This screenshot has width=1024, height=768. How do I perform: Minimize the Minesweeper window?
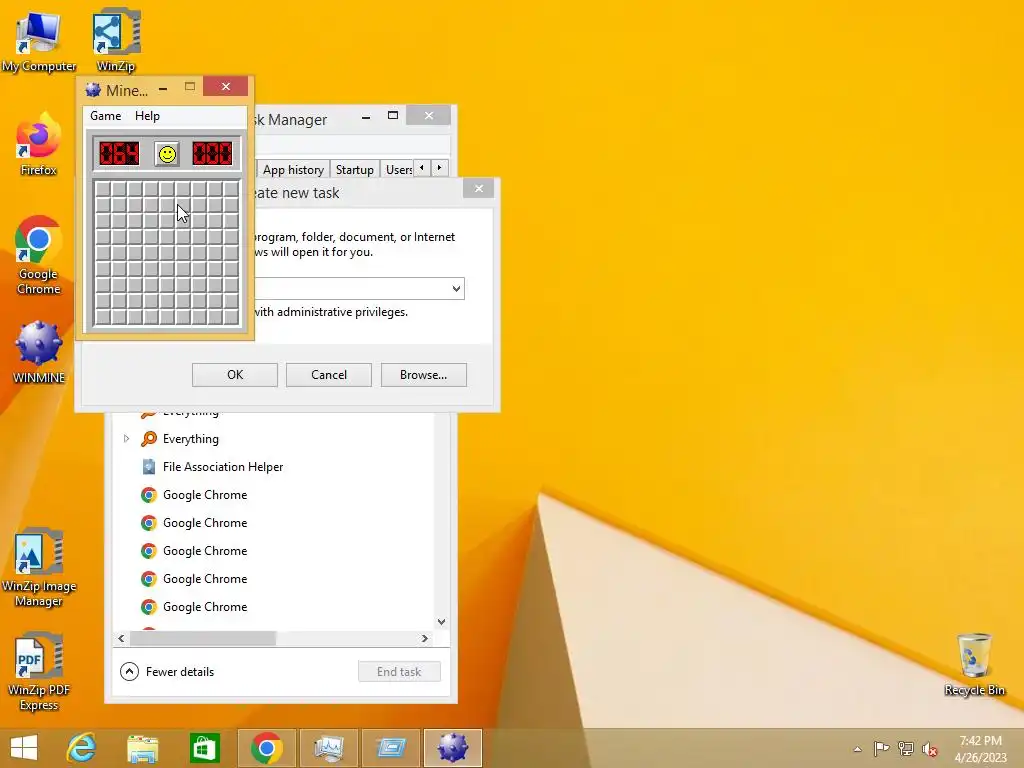(163, 89)
